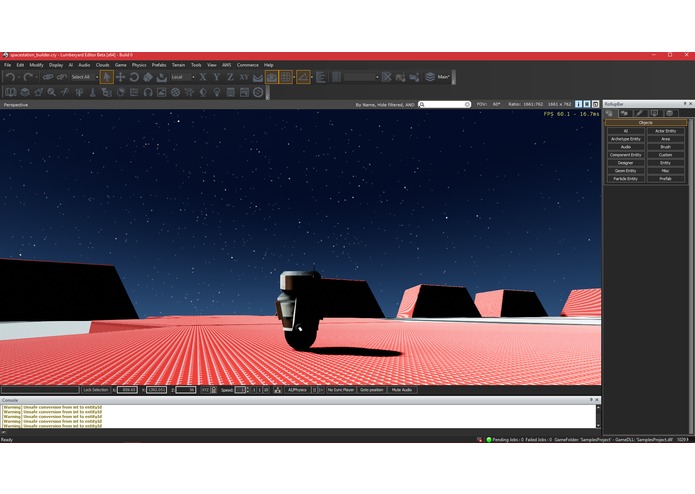Open grid snap size dropdown arrow
The image size is (695, 494).
coord(294,78)
